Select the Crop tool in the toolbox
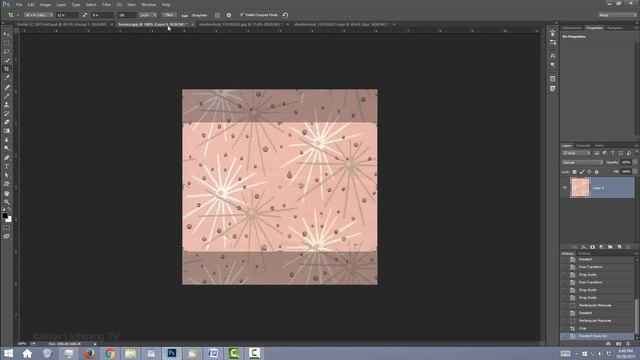 pos(7,69)
